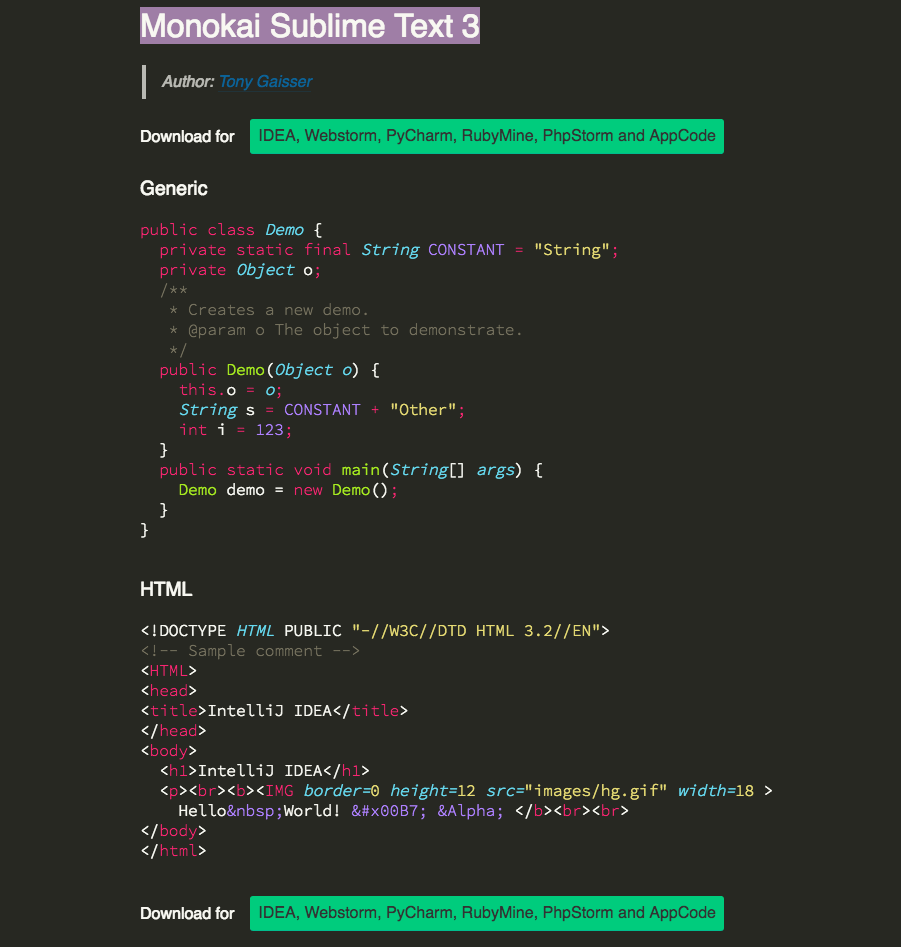Click the '<!DOCTYPE HTML PUBLIC' line
This screenshot has height=947, width=901.
tap(375, 631)
